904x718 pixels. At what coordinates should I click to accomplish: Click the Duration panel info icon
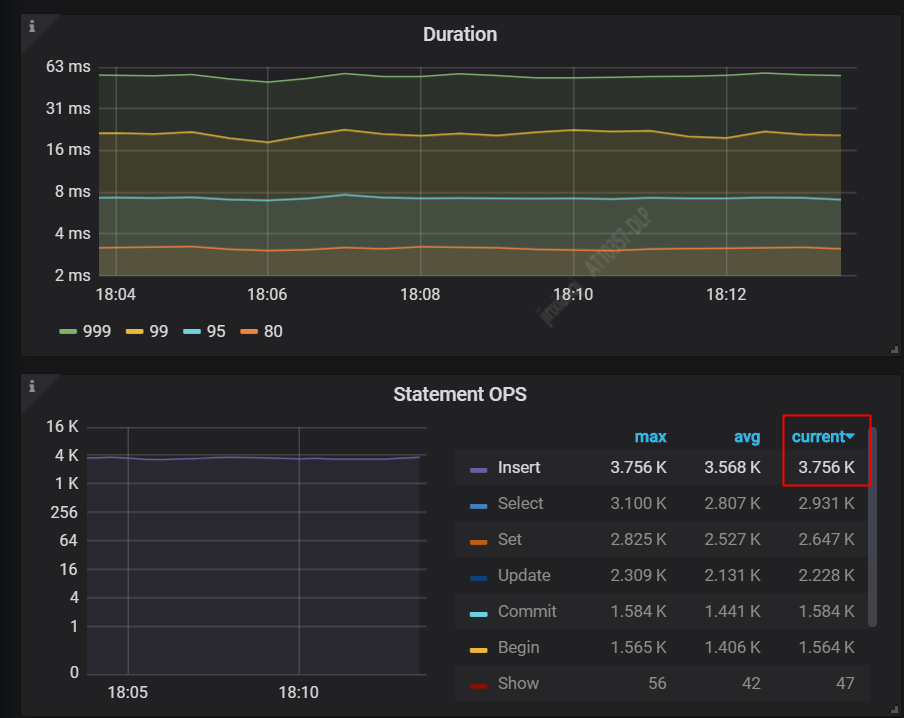[x=32, y=26]
